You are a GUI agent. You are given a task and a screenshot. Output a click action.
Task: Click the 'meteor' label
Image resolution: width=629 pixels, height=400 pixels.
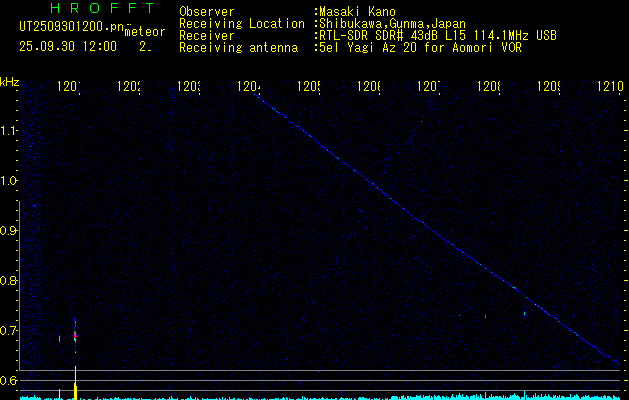tap(145, 32)
